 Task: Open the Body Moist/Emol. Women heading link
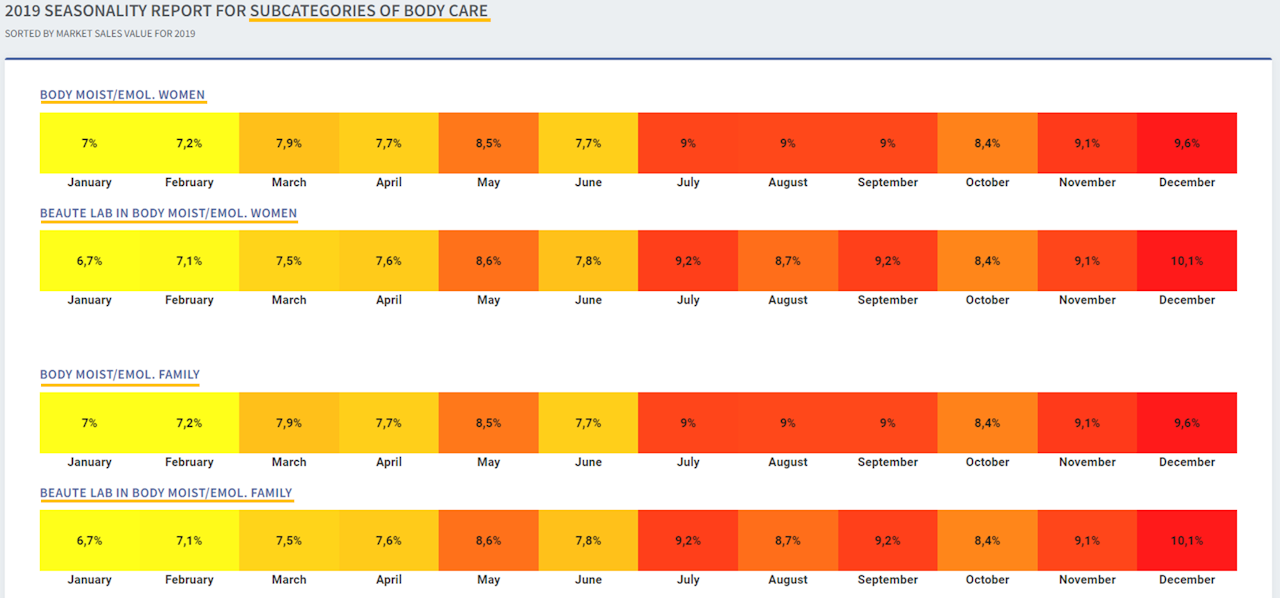tap(123, 95)
